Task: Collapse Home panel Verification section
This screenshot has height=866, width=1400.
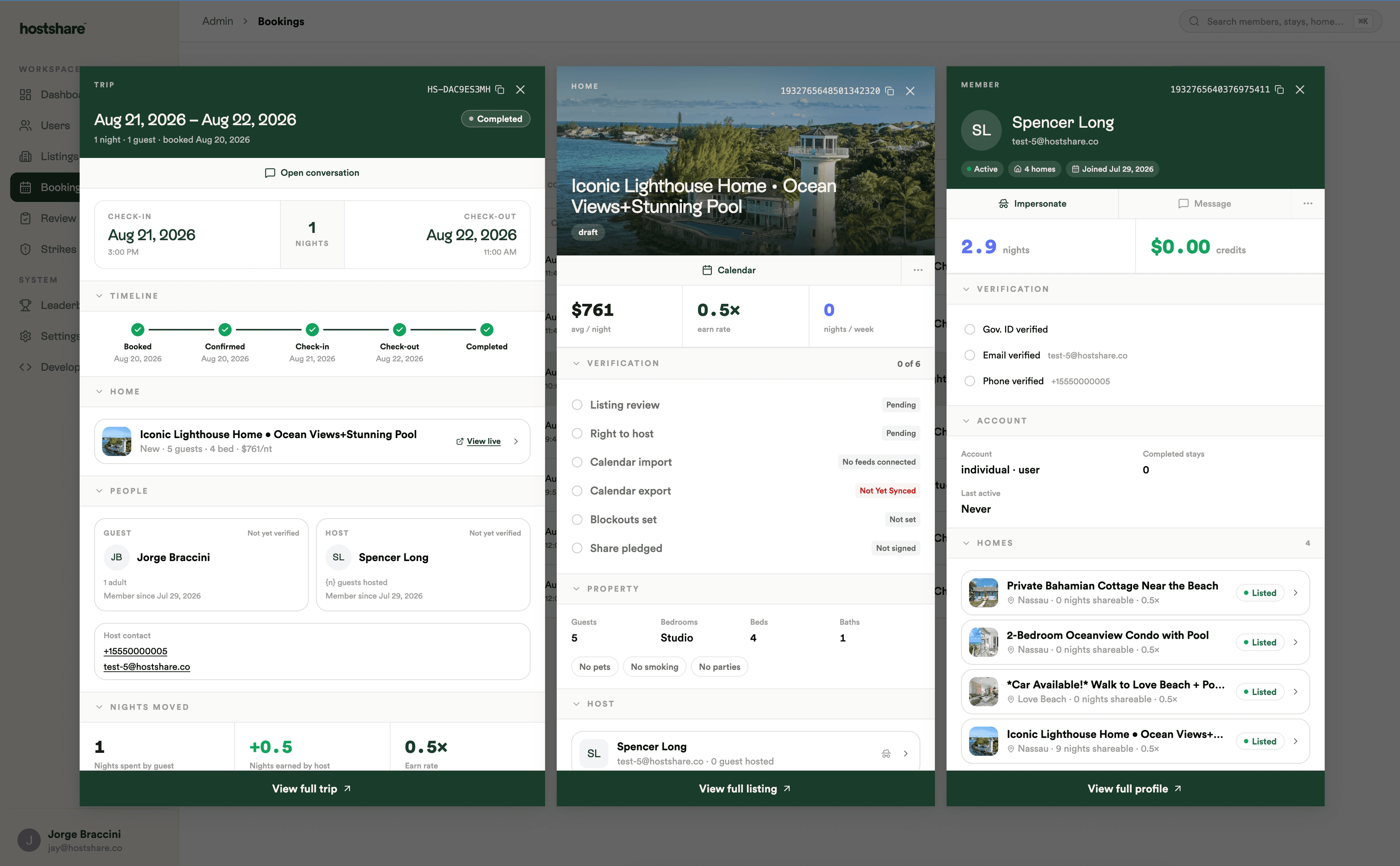Action: point(746,363)
